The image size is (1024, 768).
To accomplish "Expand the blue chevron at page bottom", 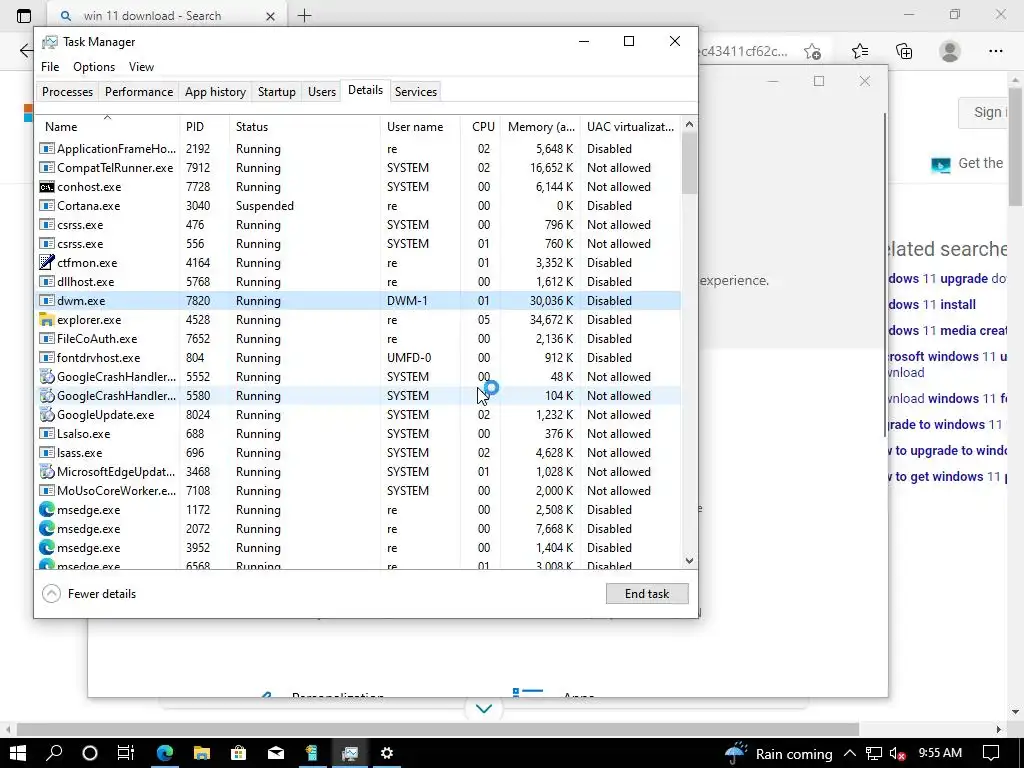I will (x=484, y=709).
